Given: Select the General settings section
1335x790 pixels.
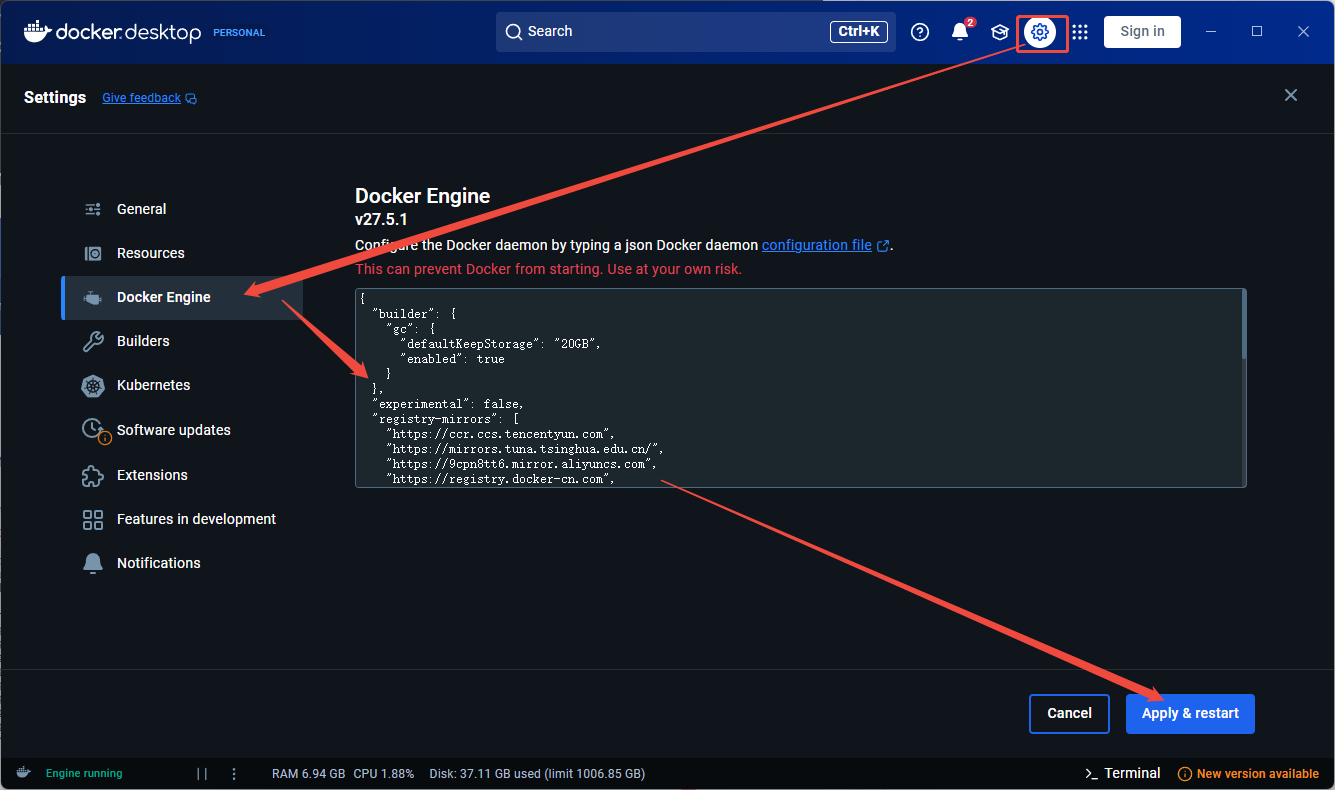Looking at the screenshot, I should 182,209.
